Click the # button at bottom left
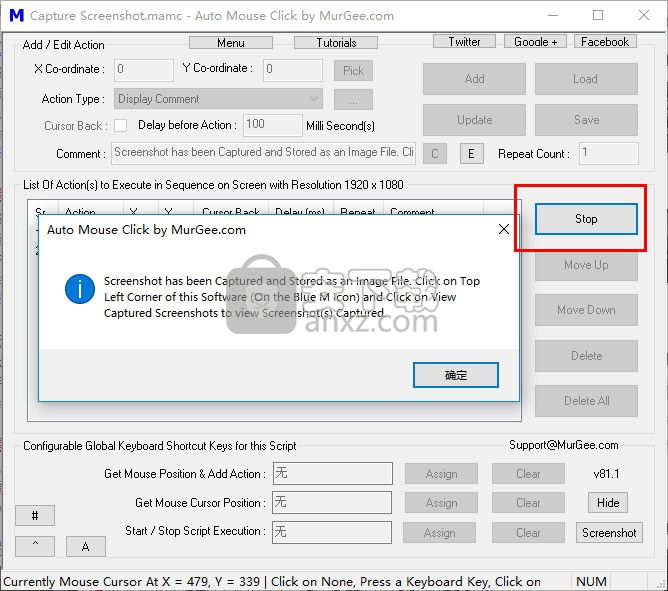This screenshot has width=668, height=591. [x=35, y=516]
